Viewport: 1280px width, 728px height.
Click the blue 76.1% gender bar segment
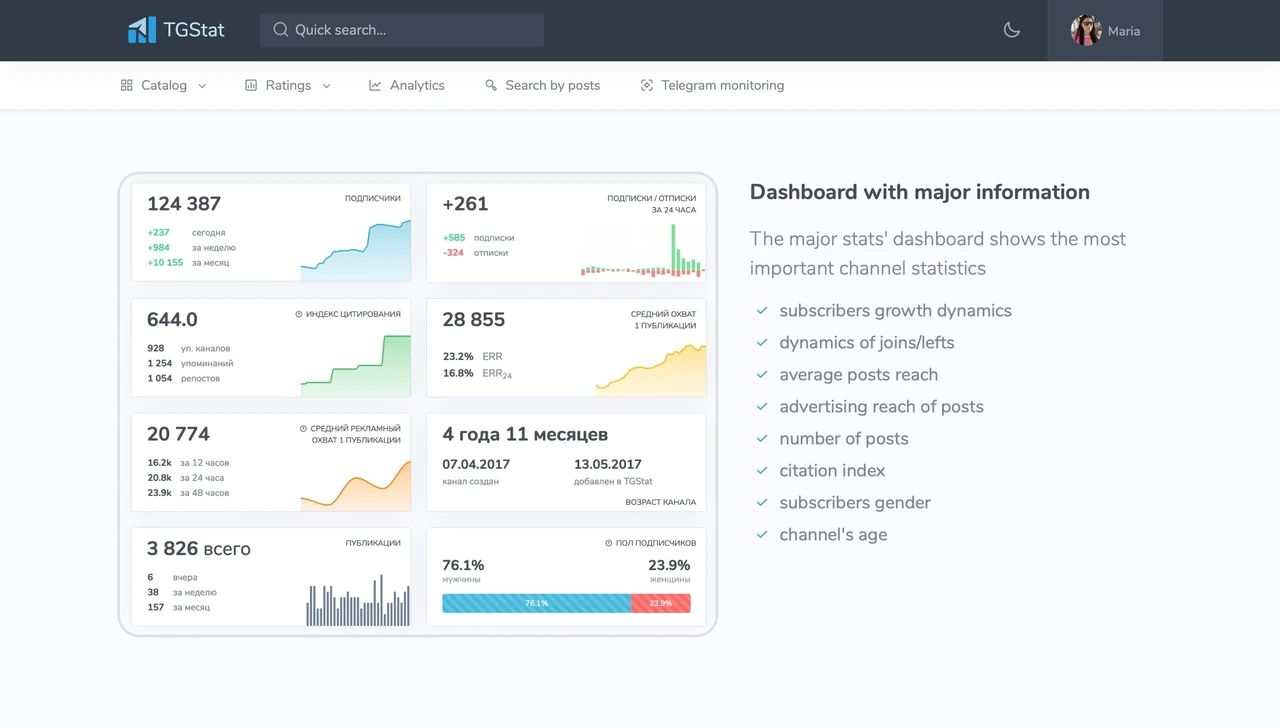coord(537,603)
